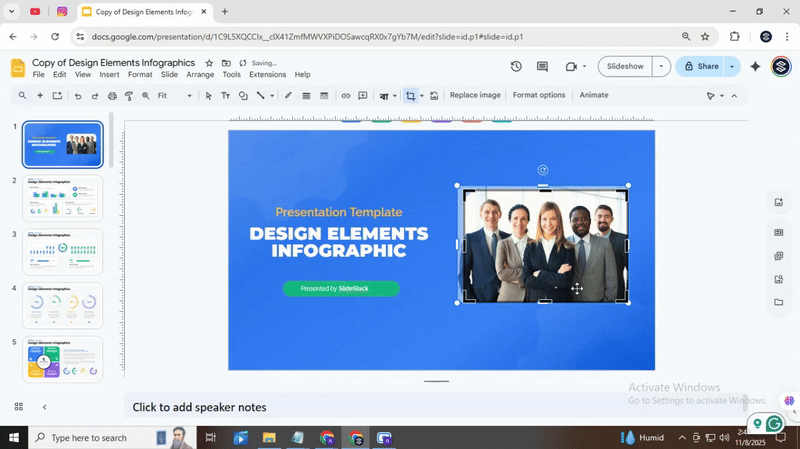Expand the Share options arrow
Screen dimensions: 800x449
click(732, 67)
